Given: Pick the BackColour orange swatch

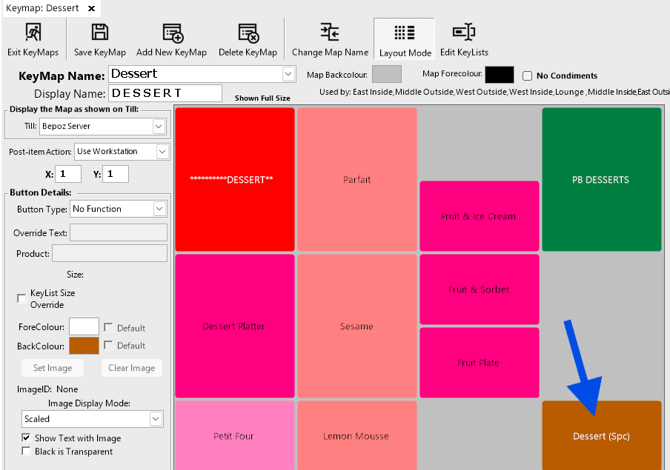Looking at the screenshot, I should (x=83, y=346).
